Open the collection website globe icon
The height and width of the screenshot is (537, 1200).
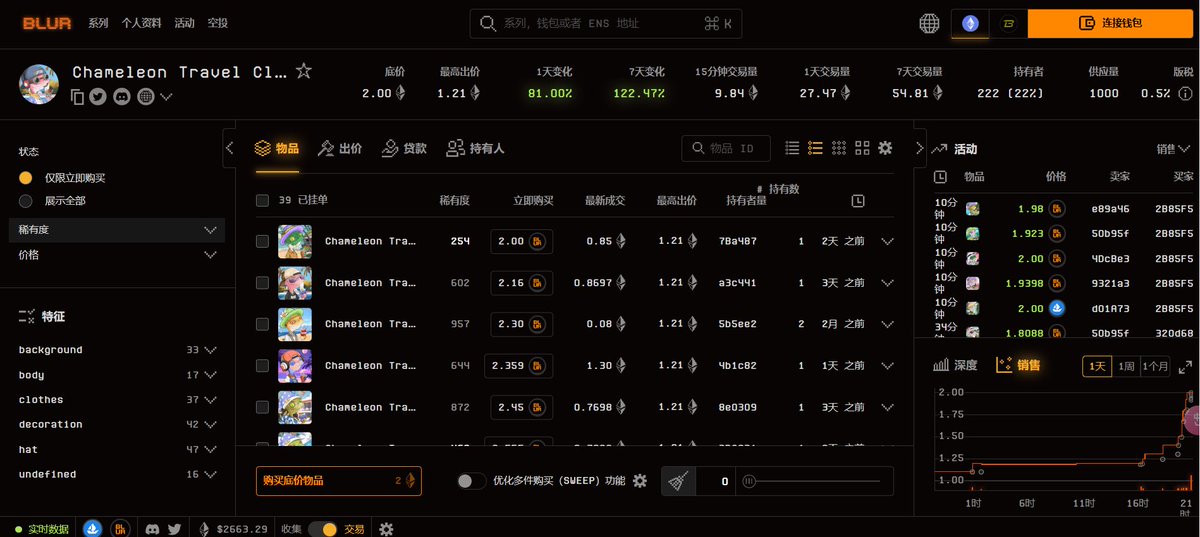click(146, 97)
